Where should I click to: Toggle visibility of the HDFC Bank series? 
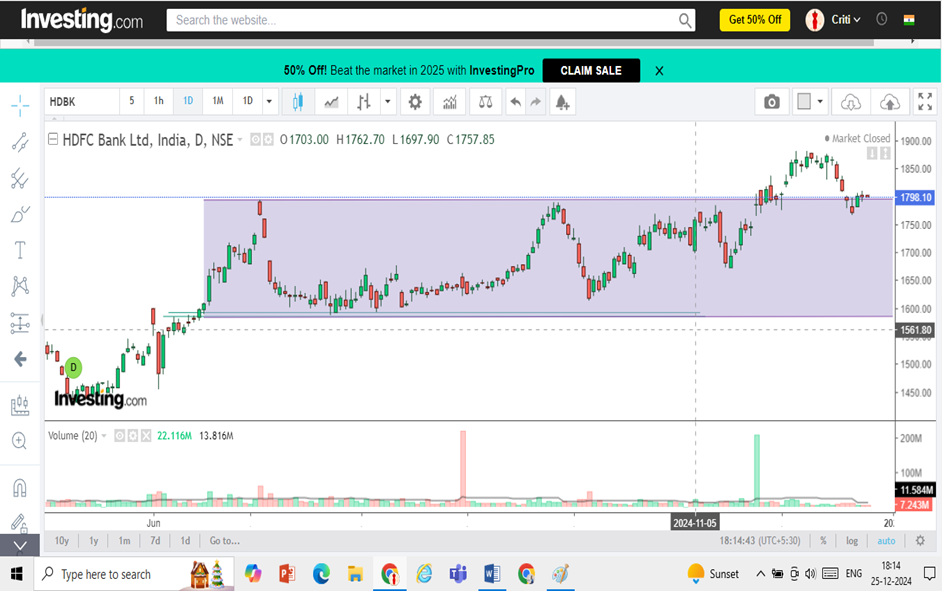coord(255,139)
